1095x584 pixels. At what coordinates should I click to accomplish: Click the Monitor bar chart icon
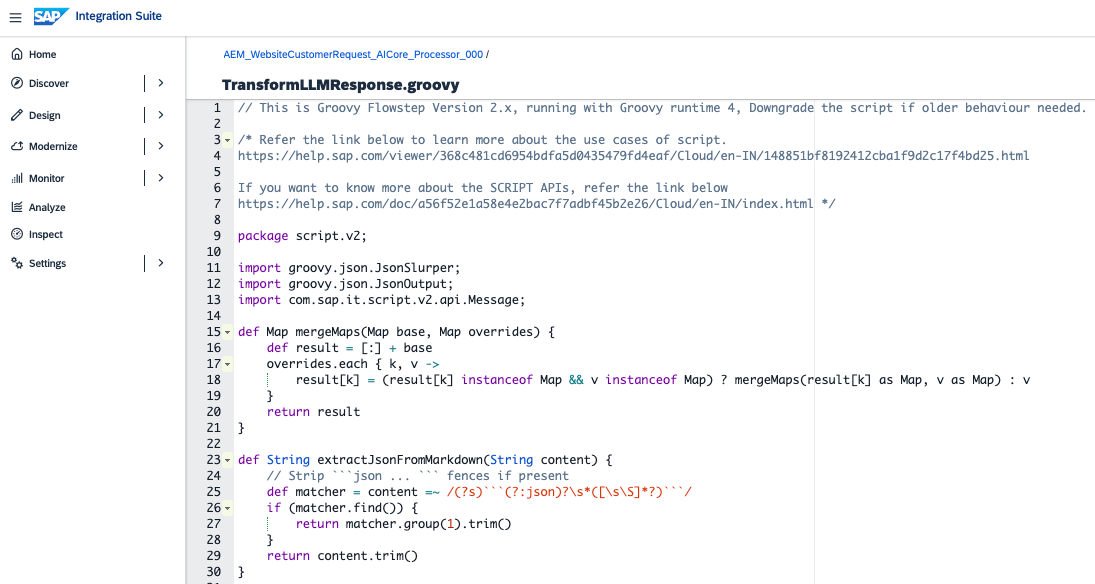(17, 178)
